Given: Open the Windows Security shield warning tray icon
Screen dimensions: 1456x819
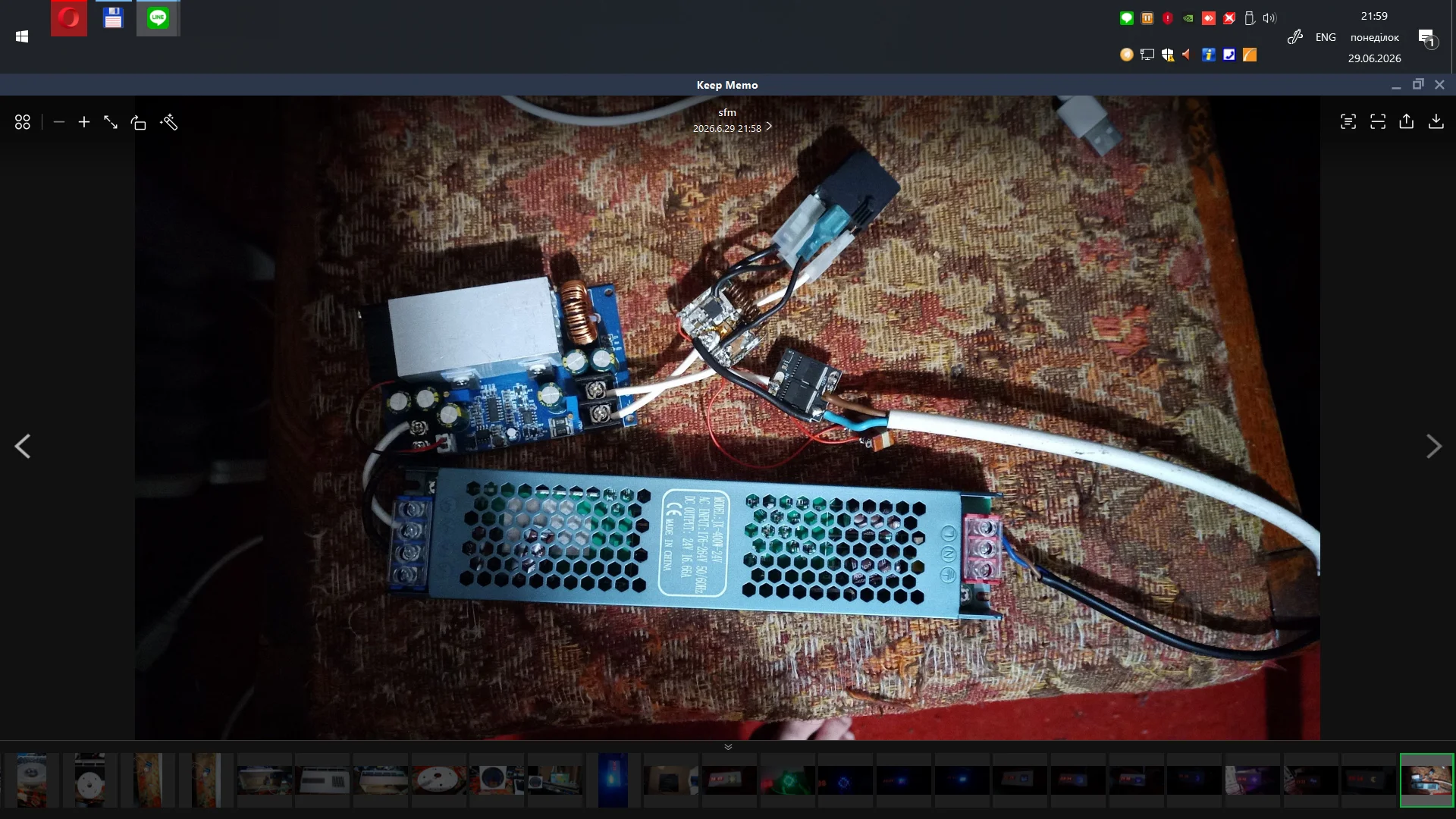Looking at the screenshot, I should coord(1168,55).
